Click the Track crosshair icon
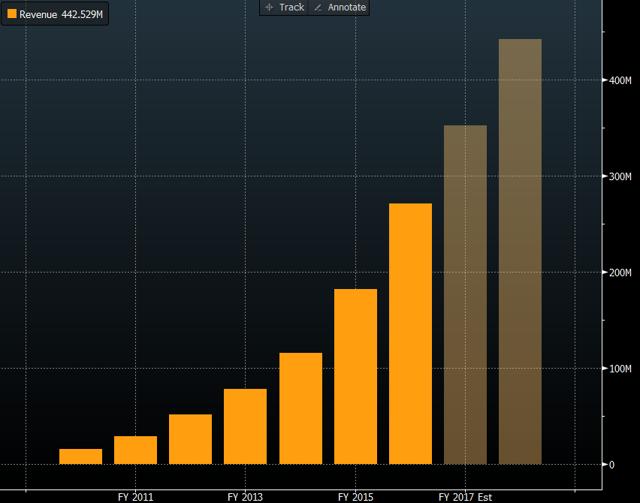The height and width of the screenshot is (503, 640). 269,7
